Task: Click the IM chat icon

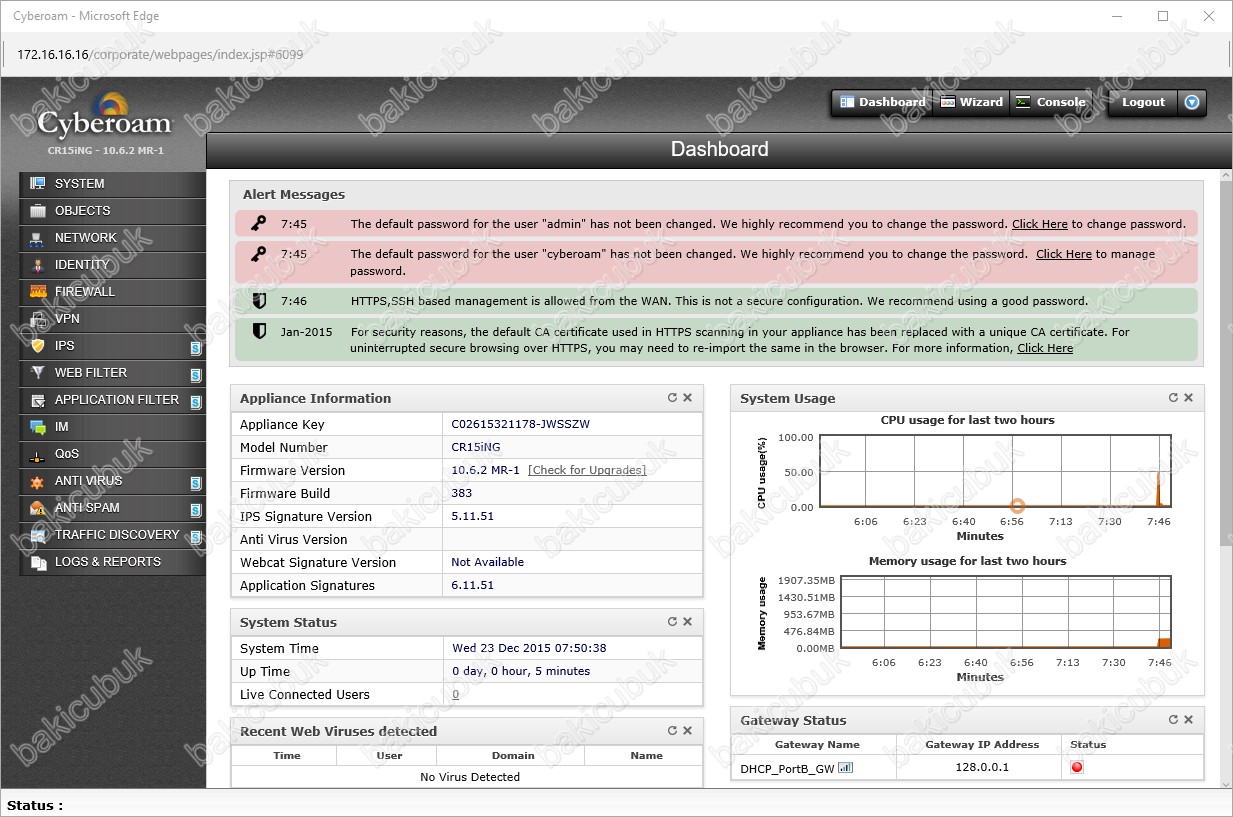Action: click(x=38, y=427)
